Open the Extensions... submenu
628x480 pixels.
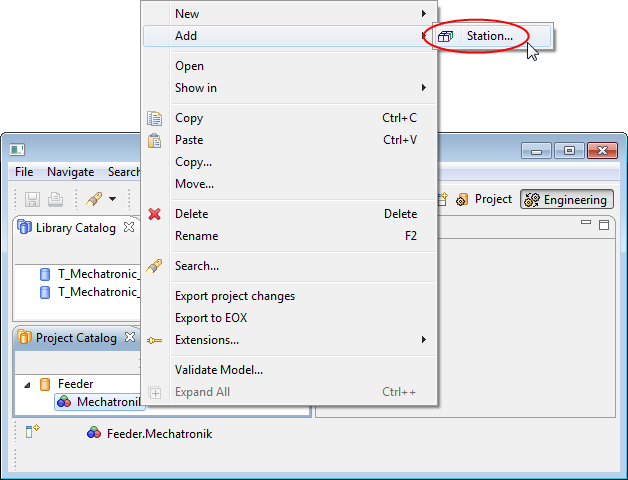290,340
